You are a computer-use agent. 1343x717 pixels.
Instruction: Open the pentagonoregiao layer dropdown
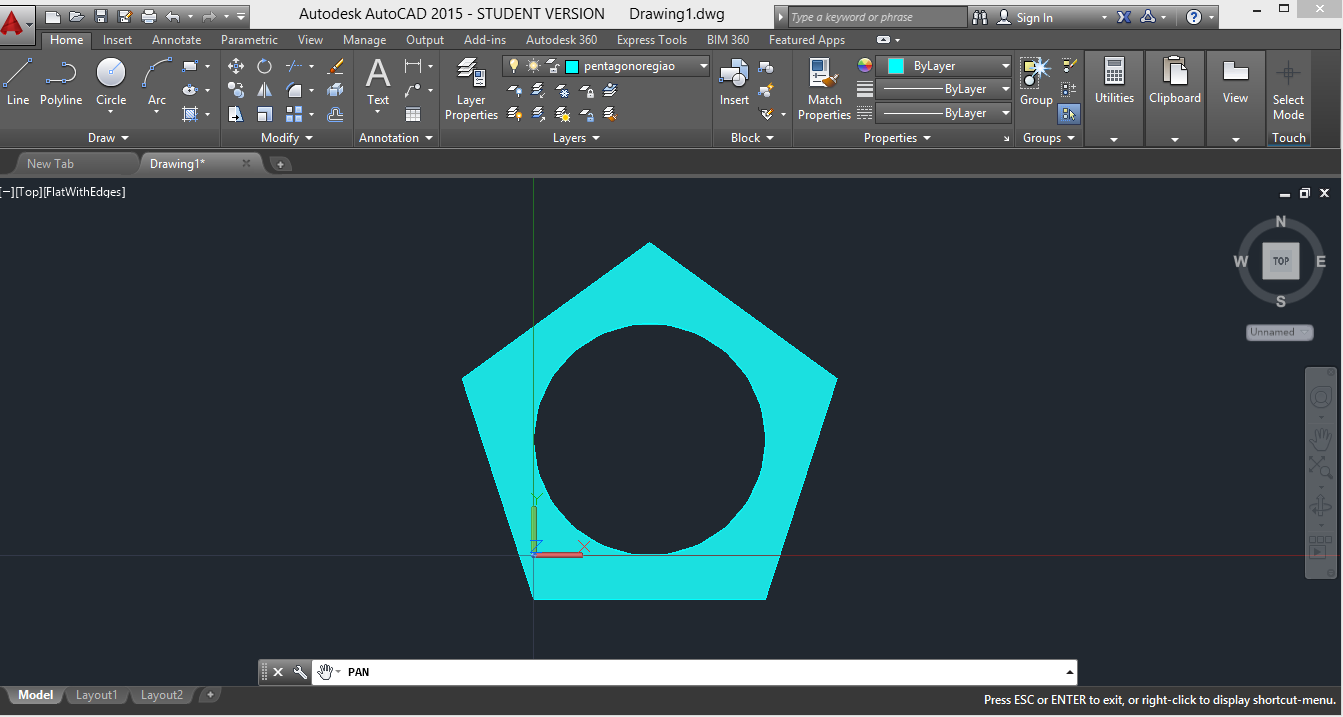(x=703, y=66)
